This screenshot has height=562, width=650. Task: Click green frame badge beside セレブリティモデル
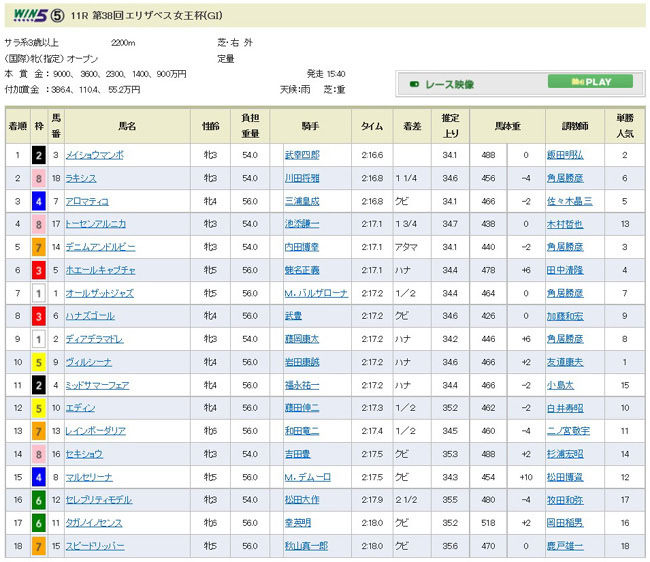click(38, 499)
